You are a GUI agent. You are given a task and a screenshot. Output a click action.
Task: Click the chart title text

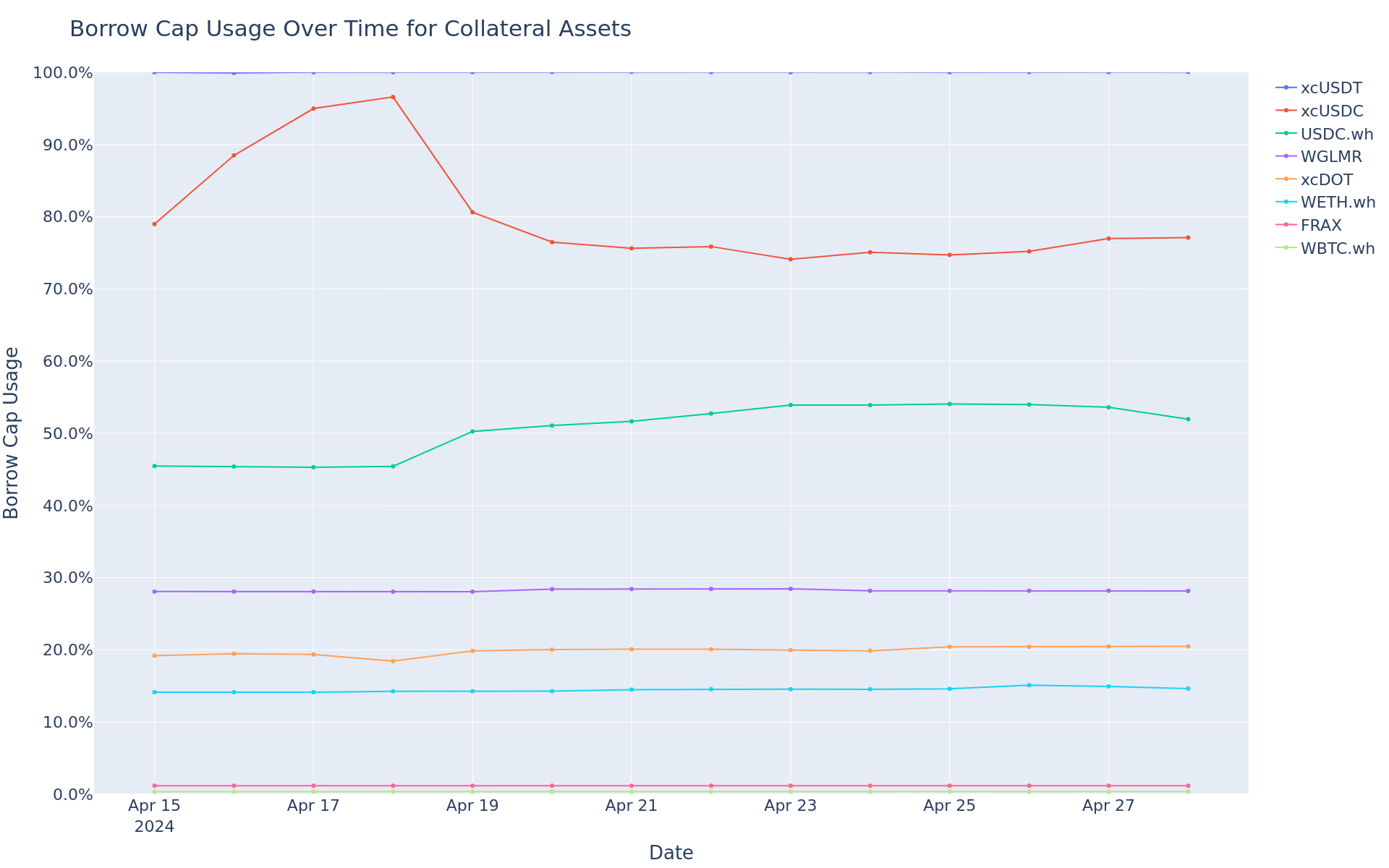click(350, 29)
